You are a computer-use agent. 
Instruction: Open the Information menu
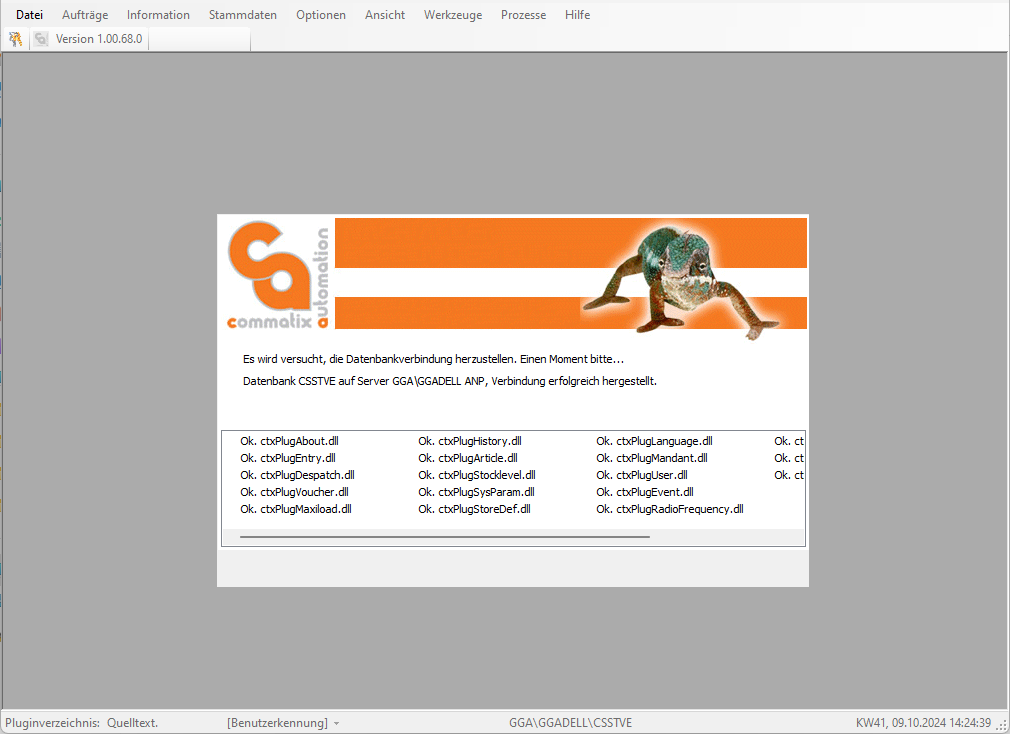158,15
